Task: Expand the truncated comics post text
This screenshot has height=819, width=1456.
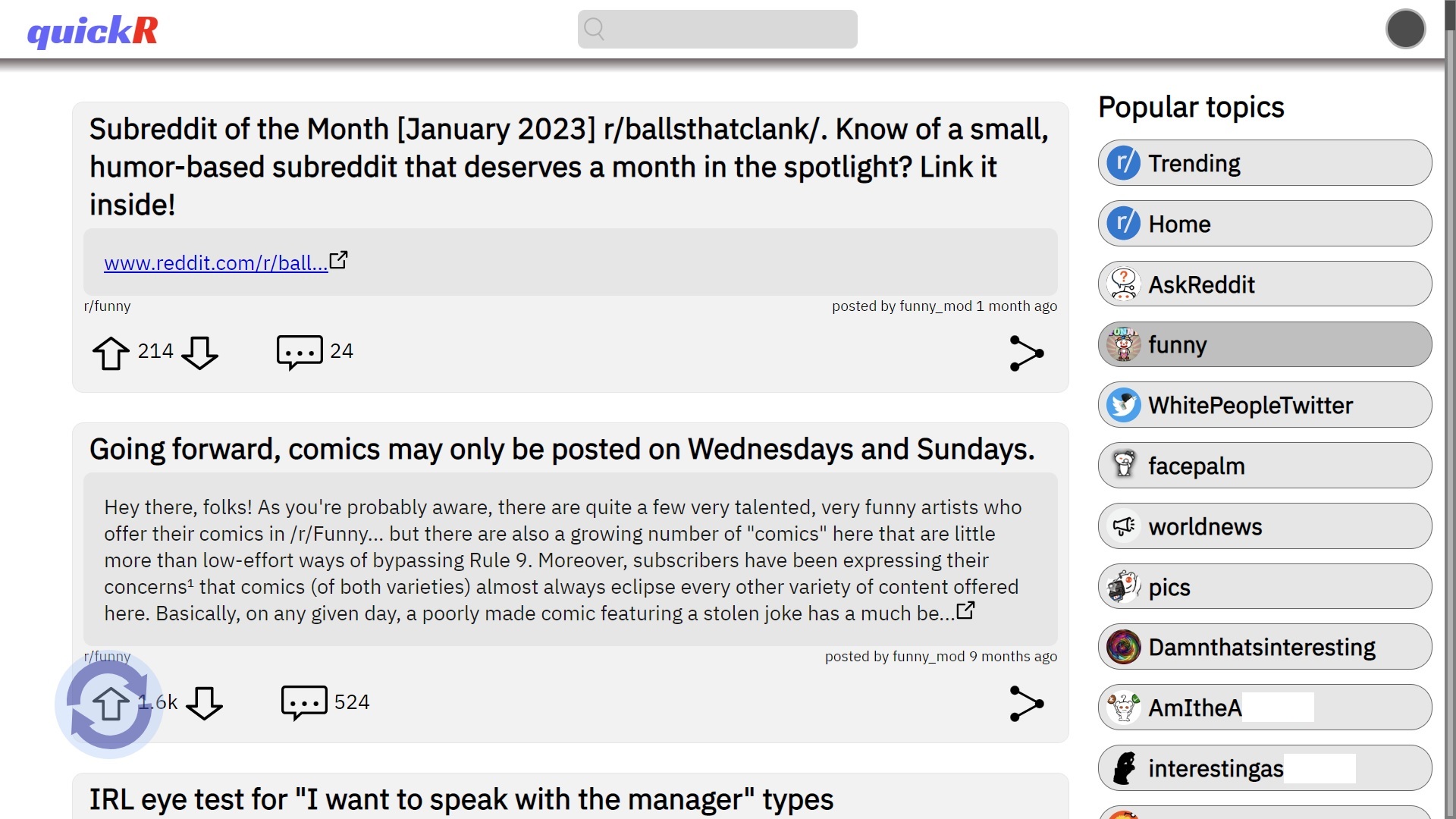Action: point(965,610)
